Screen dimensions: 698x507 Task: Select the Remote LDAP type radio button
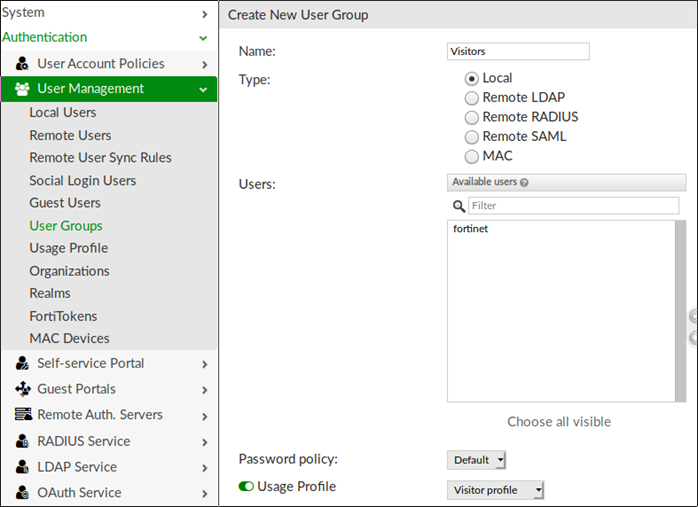pos(472,98)
